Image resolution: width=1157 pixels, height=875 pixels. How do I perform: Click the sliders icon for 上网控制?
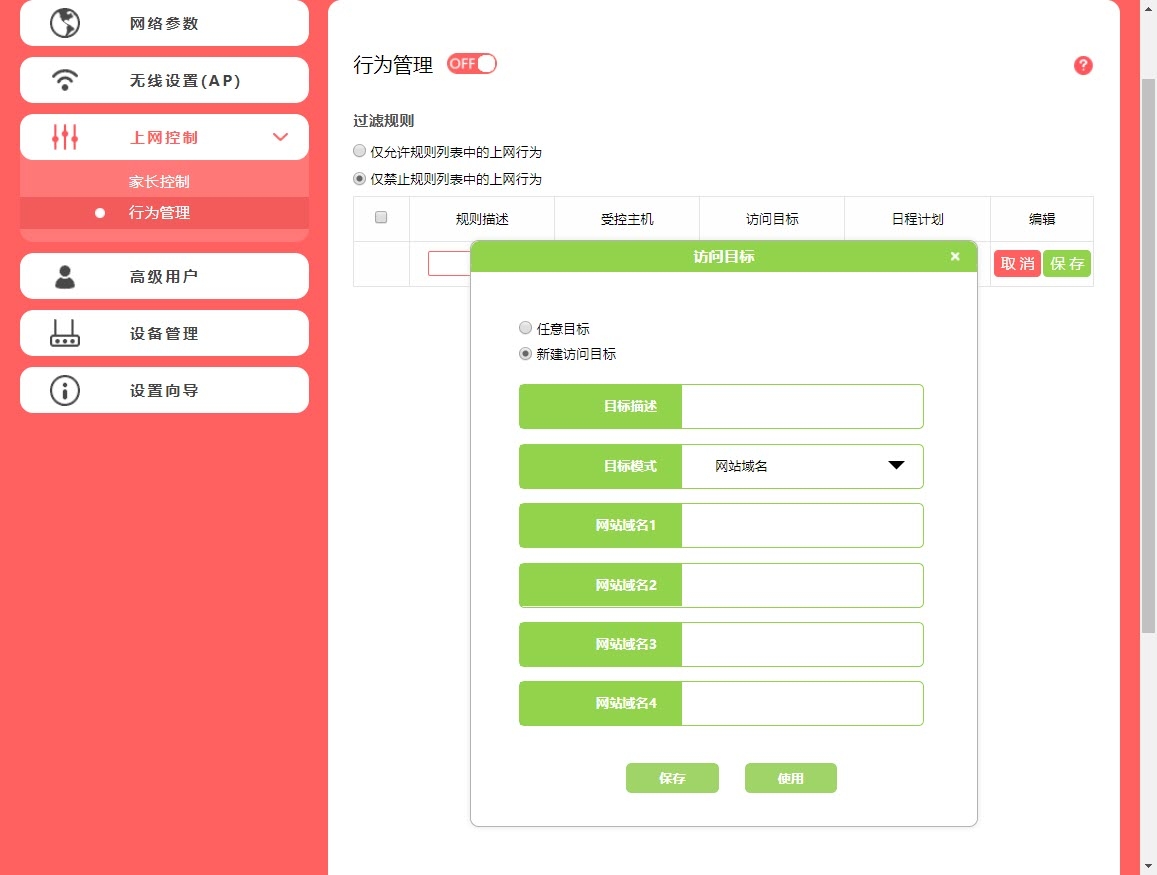tap(65, 136)
